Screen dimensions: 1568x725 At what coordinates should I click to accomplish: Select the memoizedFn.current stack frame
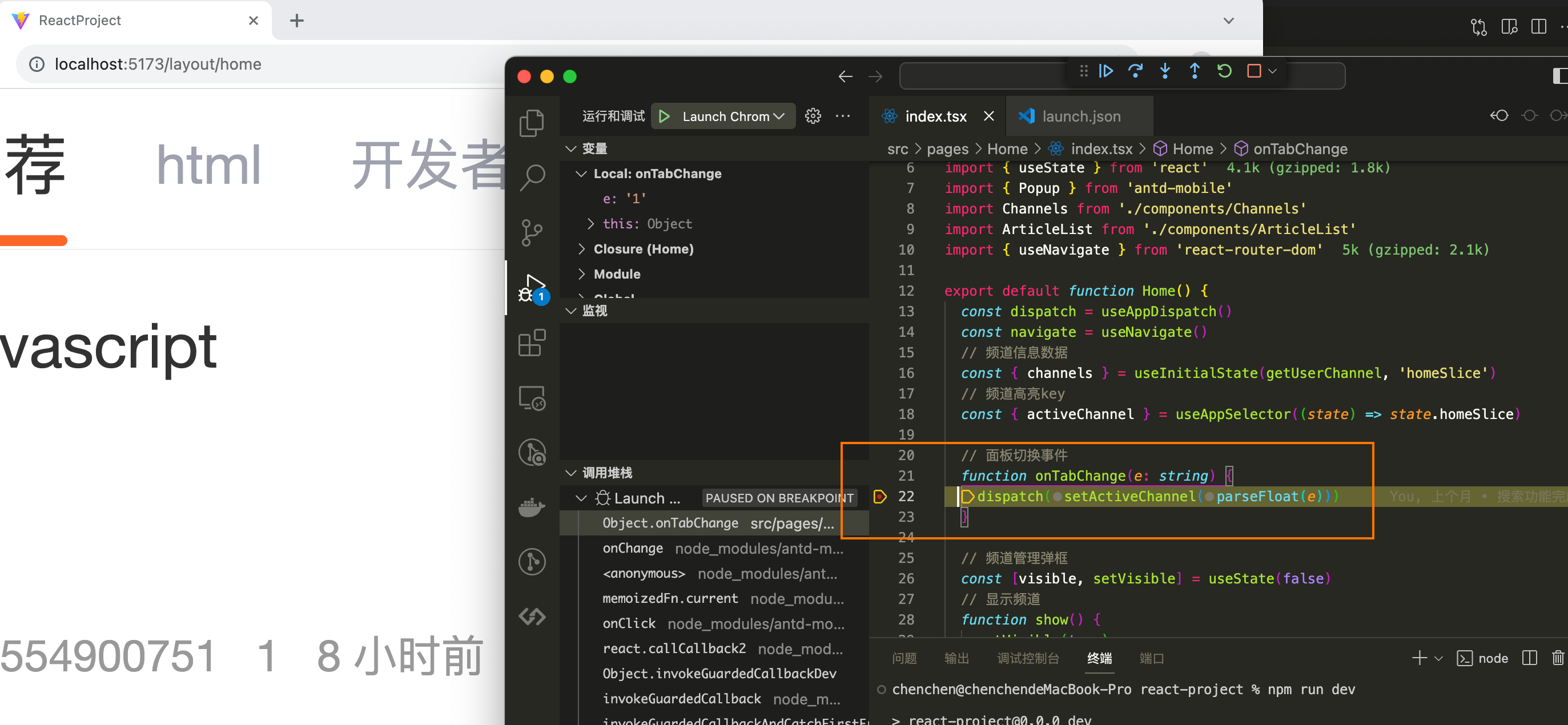pyautogui.click(x=714, y=599)
